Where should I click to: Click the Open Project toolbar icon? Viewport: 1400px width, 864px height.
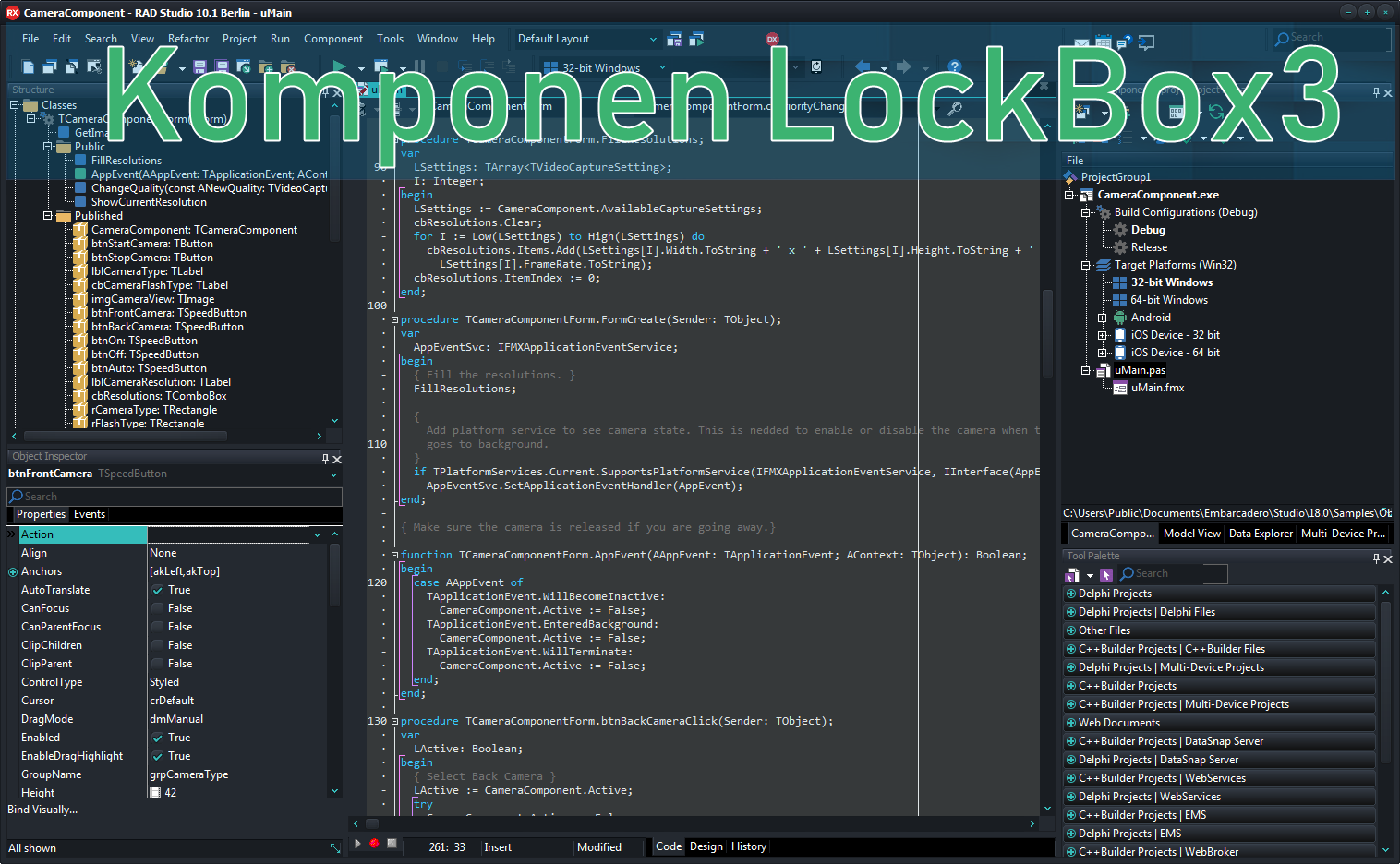point(244,66)
